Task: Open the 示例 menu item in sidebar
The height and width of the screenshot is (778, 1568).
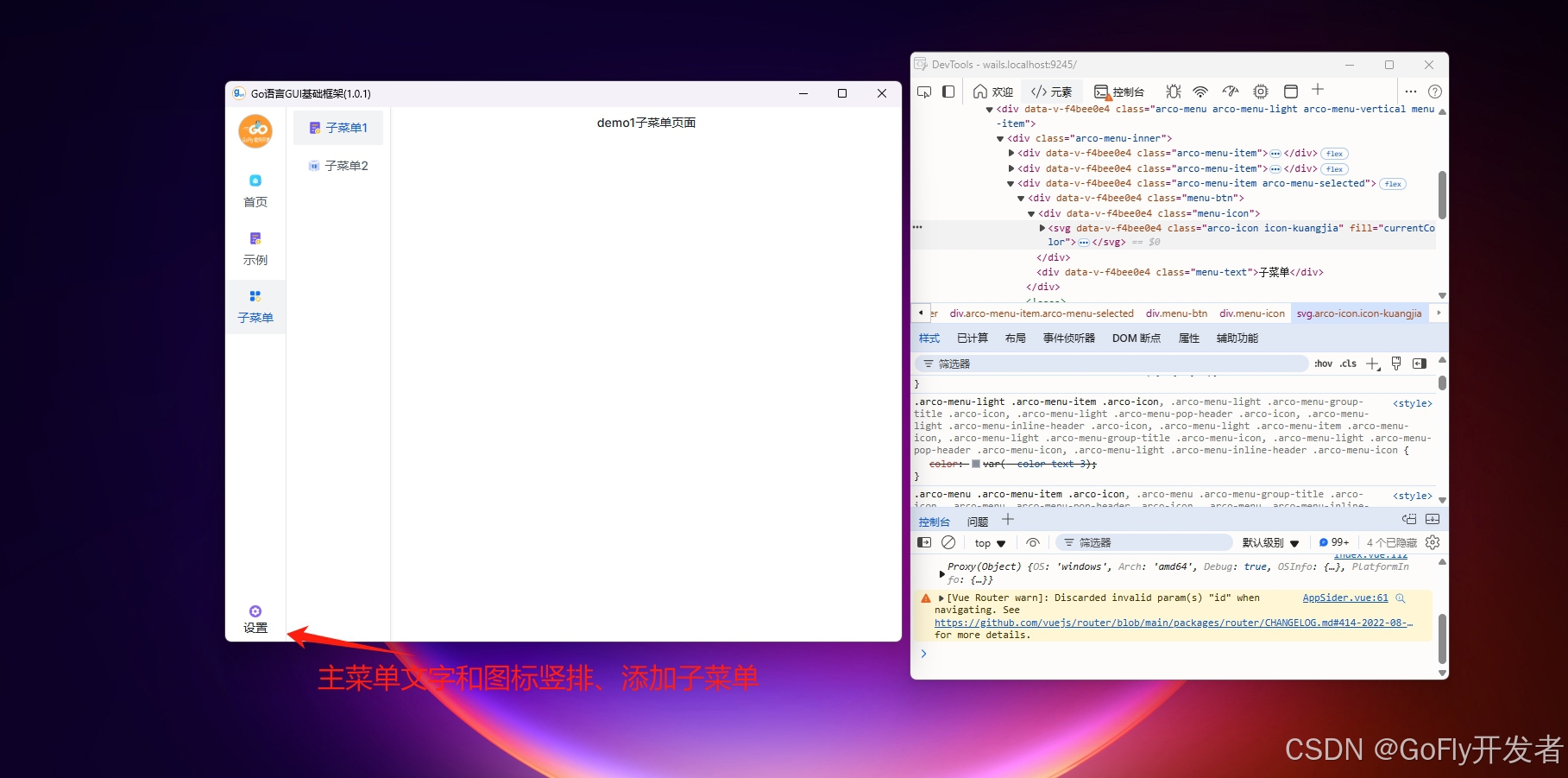Action: 255,249
